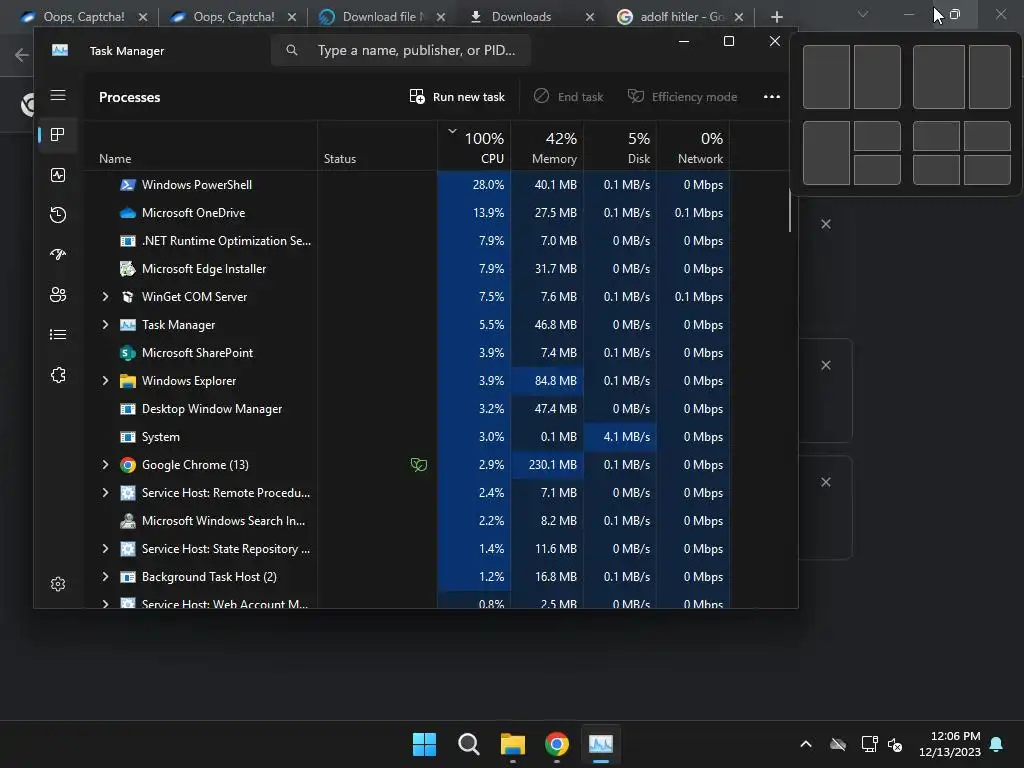Open the Details page icon in sidebar
This screenshot has height=768, width=1024.
[57, 334]
